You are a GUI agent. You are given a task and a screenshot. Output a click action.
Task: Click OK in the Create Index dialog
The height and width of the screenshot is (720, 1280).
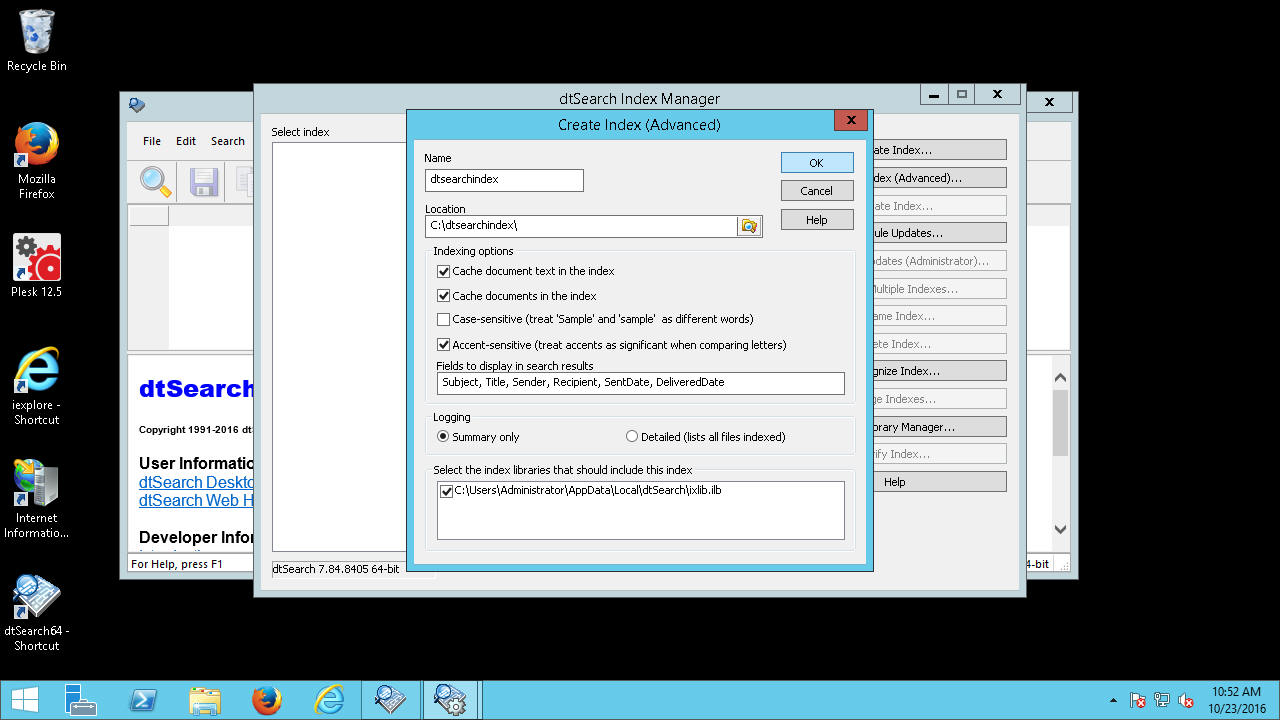point(816,163)
